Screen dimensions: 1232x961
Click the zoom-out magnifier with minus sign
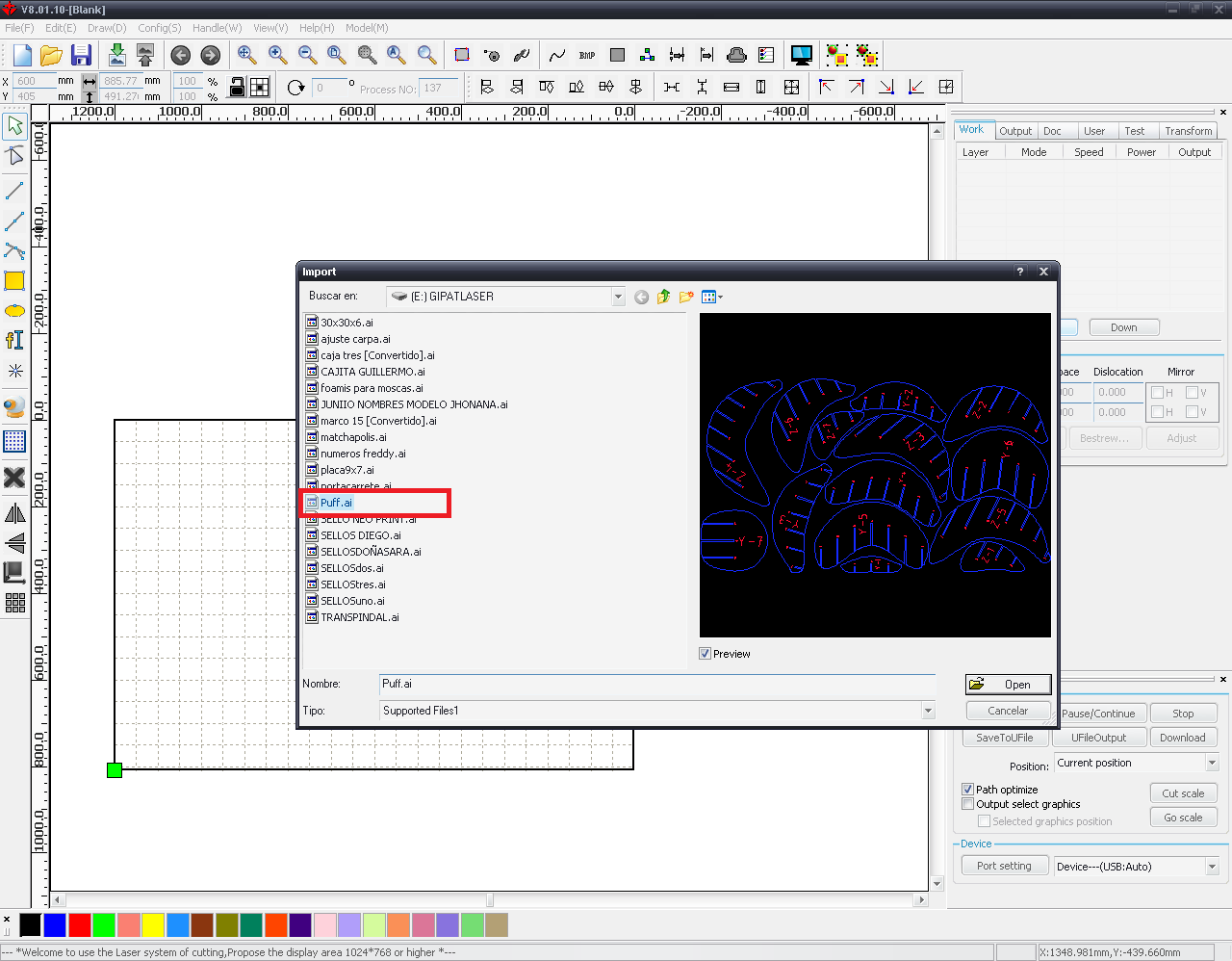[x=307, y=55]
